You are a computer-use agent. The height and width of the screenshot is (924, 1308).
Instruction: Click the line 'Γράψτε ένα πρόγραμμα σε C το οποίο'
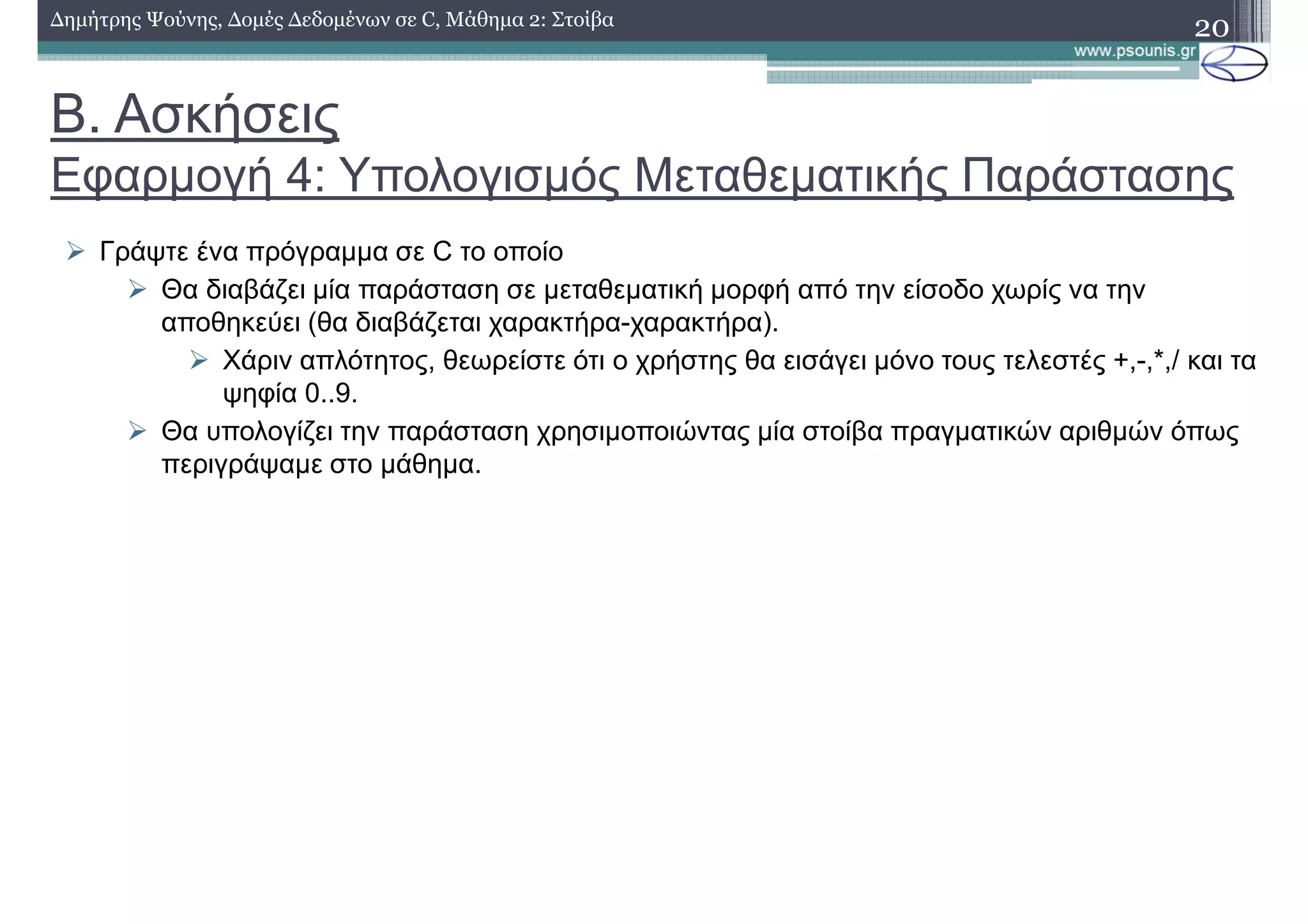point(331,253)
